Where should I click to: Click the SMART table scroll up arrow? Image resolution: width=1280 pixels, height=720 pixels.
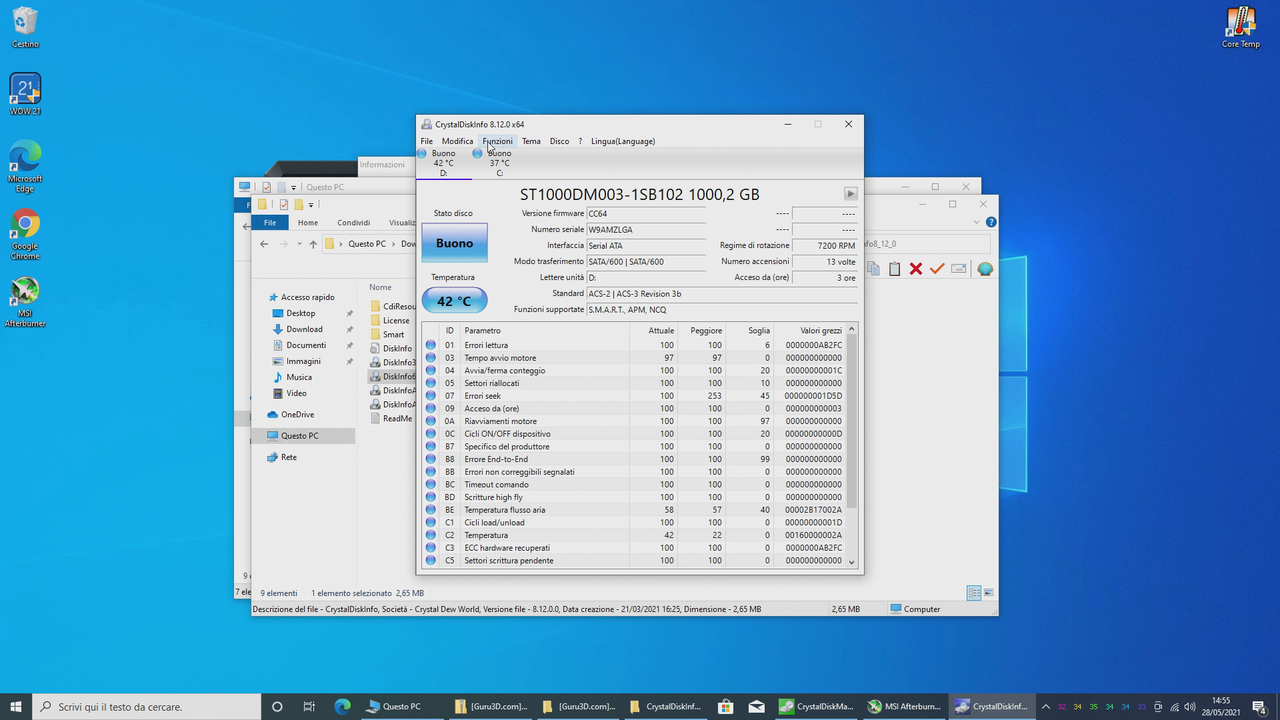(x=852, y=329)
